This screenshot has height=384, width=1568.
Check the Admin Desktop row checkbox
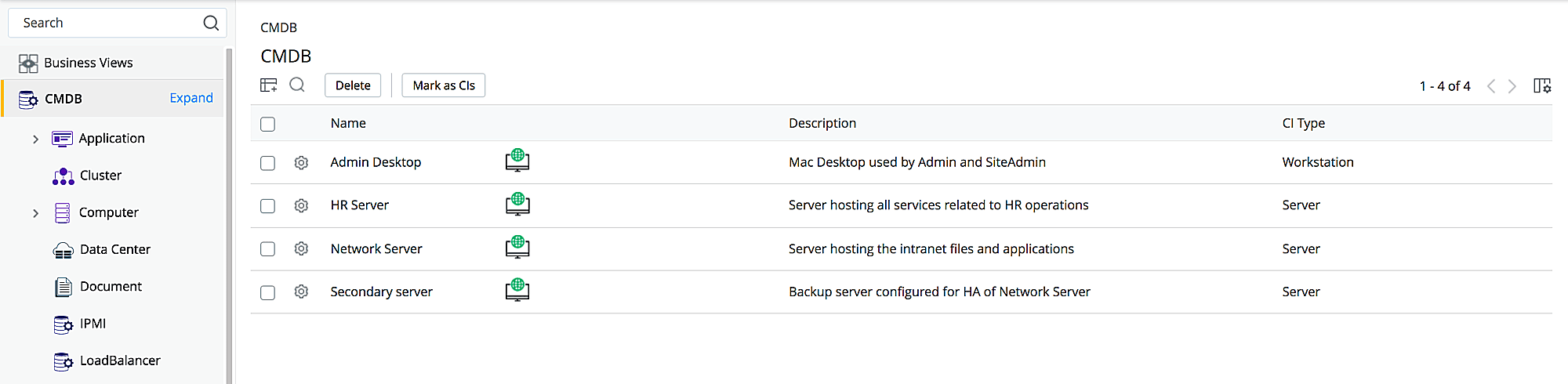pyautogui.click(x=268, y=163)
